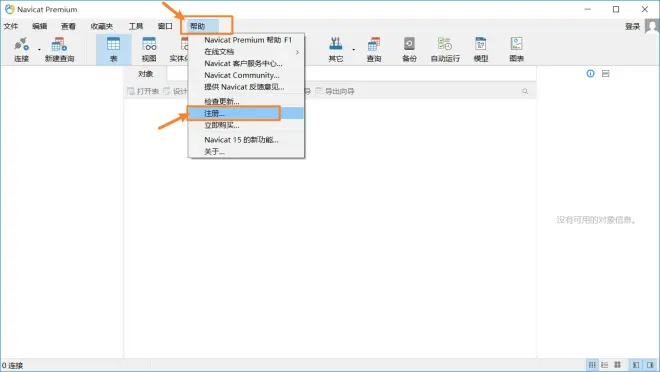The image size is (660, 372).
Task: Select 关于 (About) menu entry
Action: [246, 151]
